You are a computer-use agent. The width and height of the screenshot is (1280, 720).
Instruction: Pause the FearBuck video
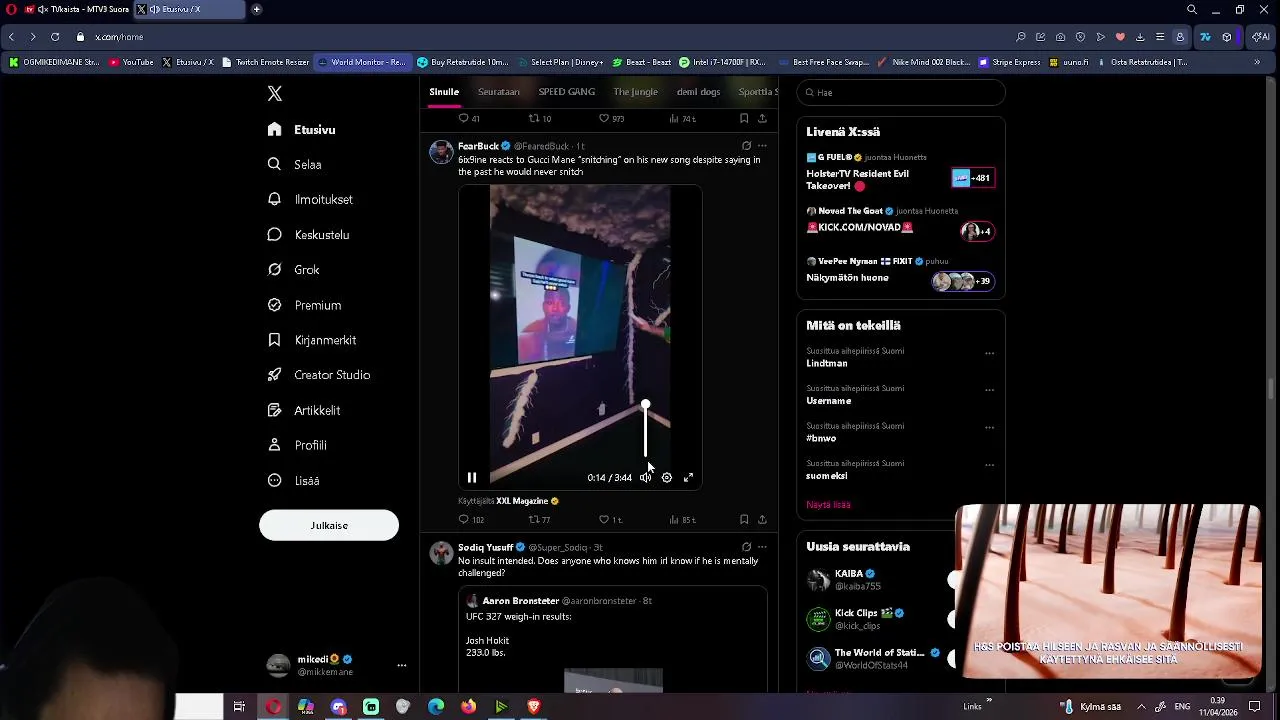472,478
